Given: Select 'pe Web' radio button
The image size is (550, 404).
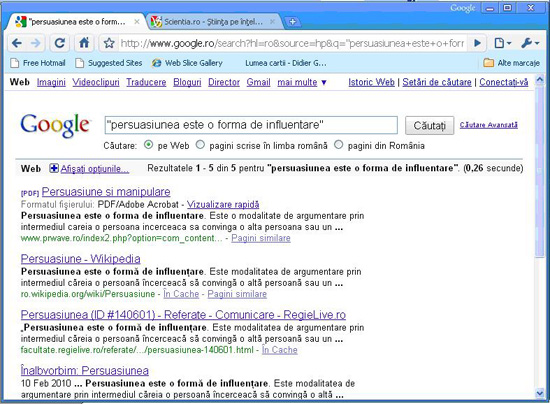Looking at the screenshot, I should [149, 145].
